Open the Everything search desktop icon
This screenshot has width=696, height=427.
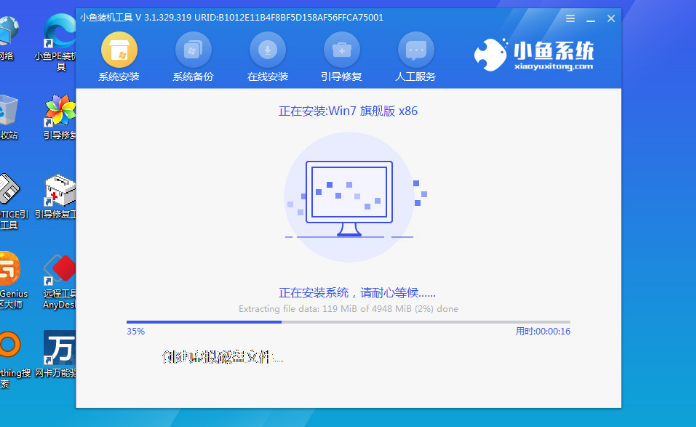[8, 355]
